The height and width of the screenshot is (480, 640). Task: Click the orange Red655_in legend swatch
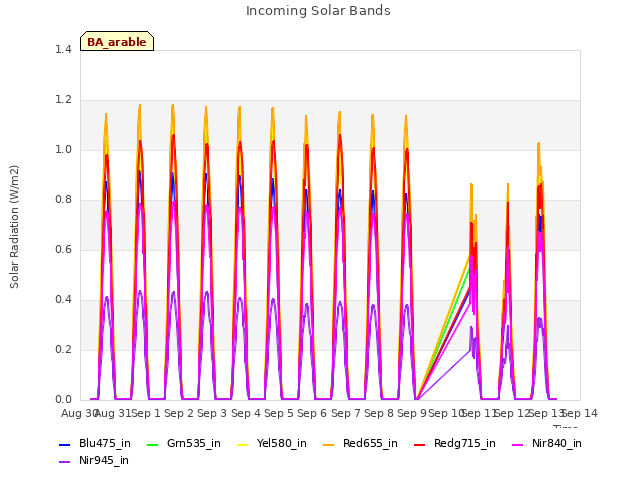(329, 444)
